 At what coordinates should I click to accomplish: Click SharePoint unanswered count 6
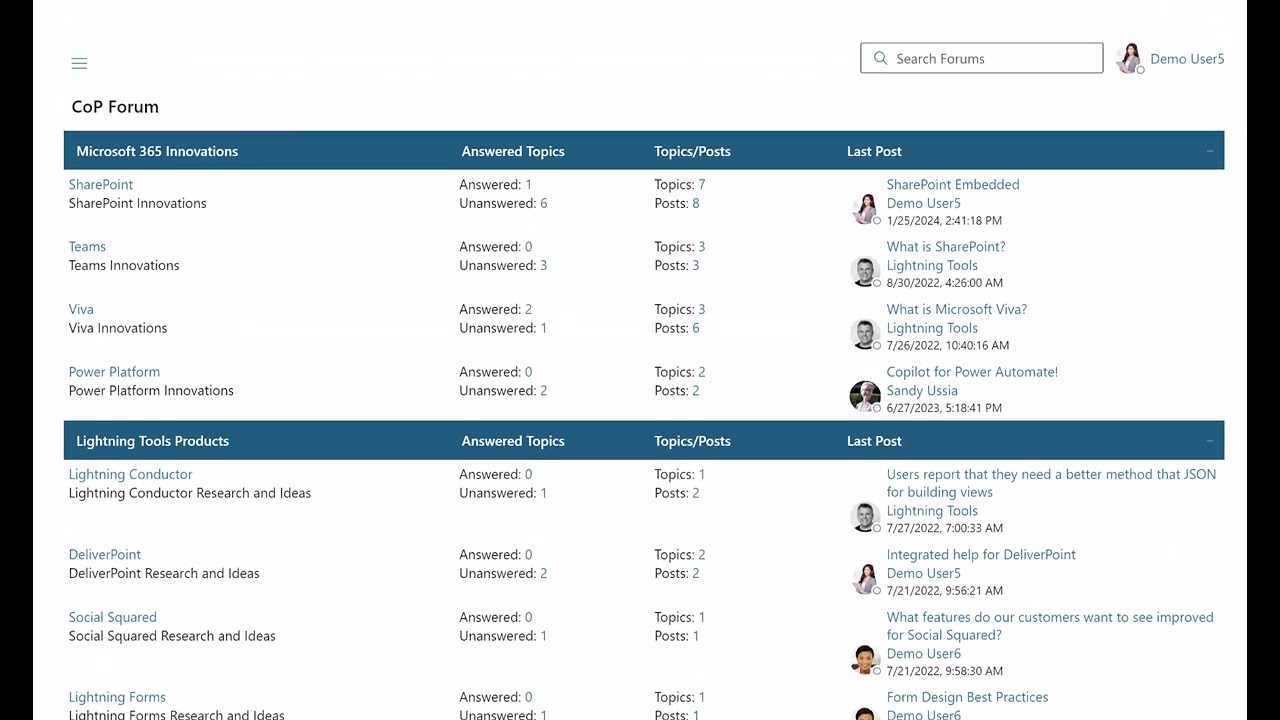(x=543, y=203)
